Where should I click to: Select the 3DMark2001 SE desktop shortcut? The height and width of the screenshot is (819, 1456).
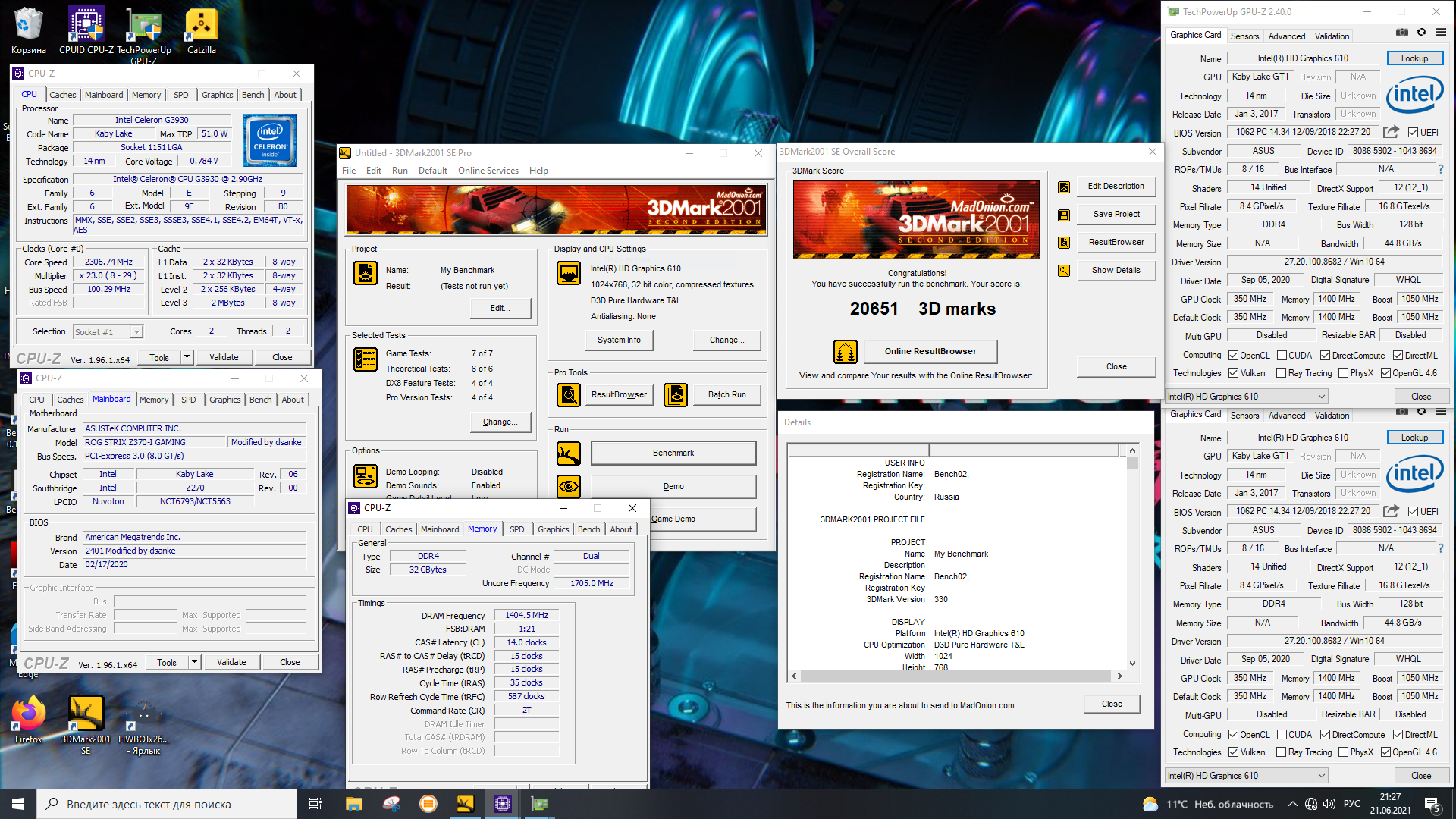coord(86,724)
